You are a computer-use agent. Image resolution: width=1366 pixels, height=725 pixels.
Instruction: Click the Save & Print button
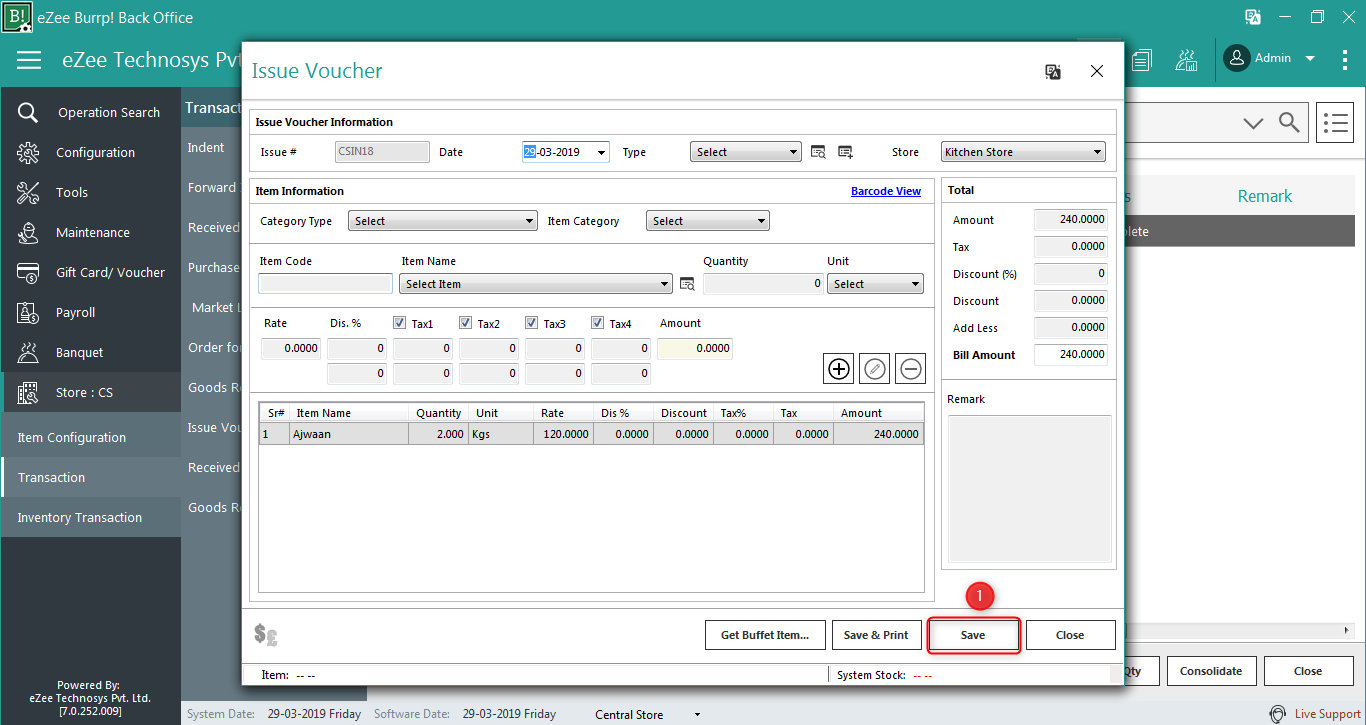[x=876, y=635]
